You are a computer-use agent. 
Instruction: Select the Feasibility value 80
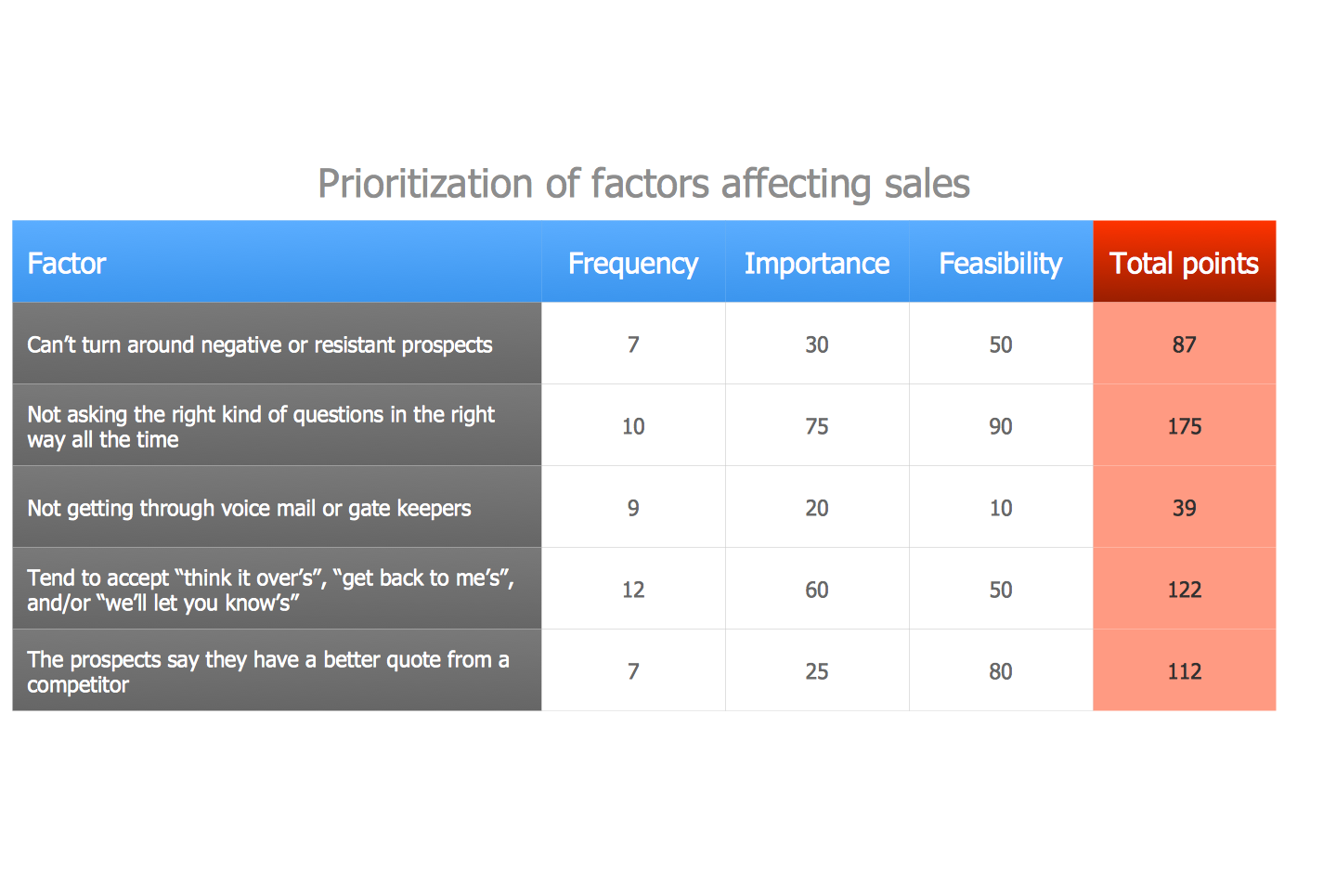coord(1000,671)
